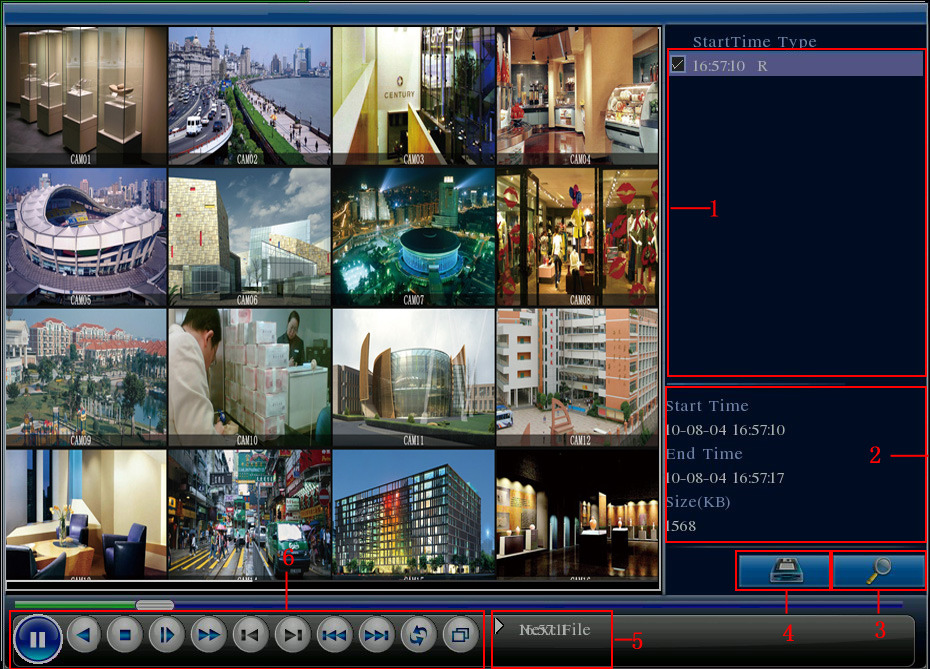The height and width of the screenshot is (669, 930).
Task: Select the lounge room video with blue chairs
Action: 86,514
